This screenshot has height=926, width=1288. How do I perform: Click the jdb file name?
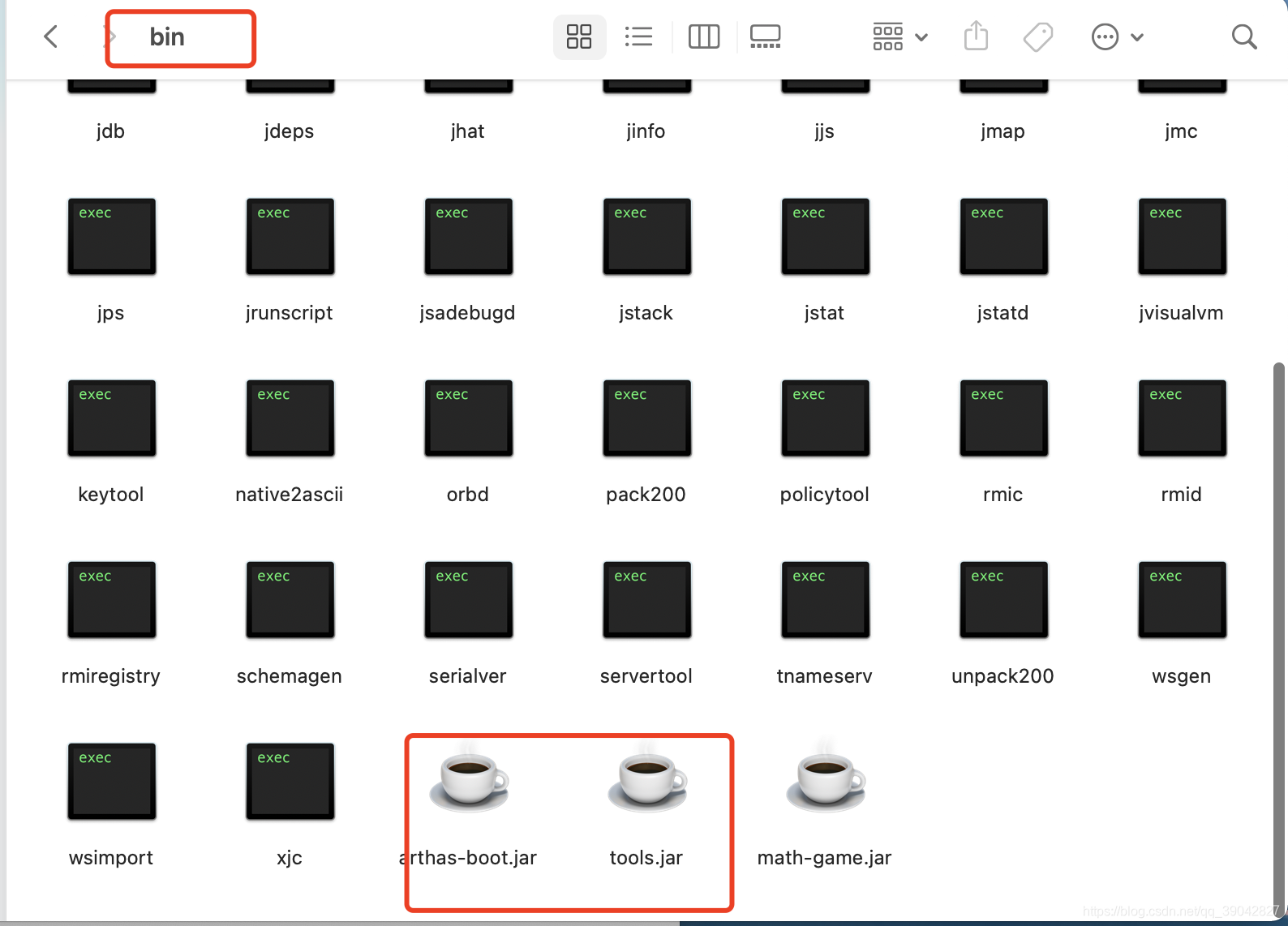tap(110, 131)
